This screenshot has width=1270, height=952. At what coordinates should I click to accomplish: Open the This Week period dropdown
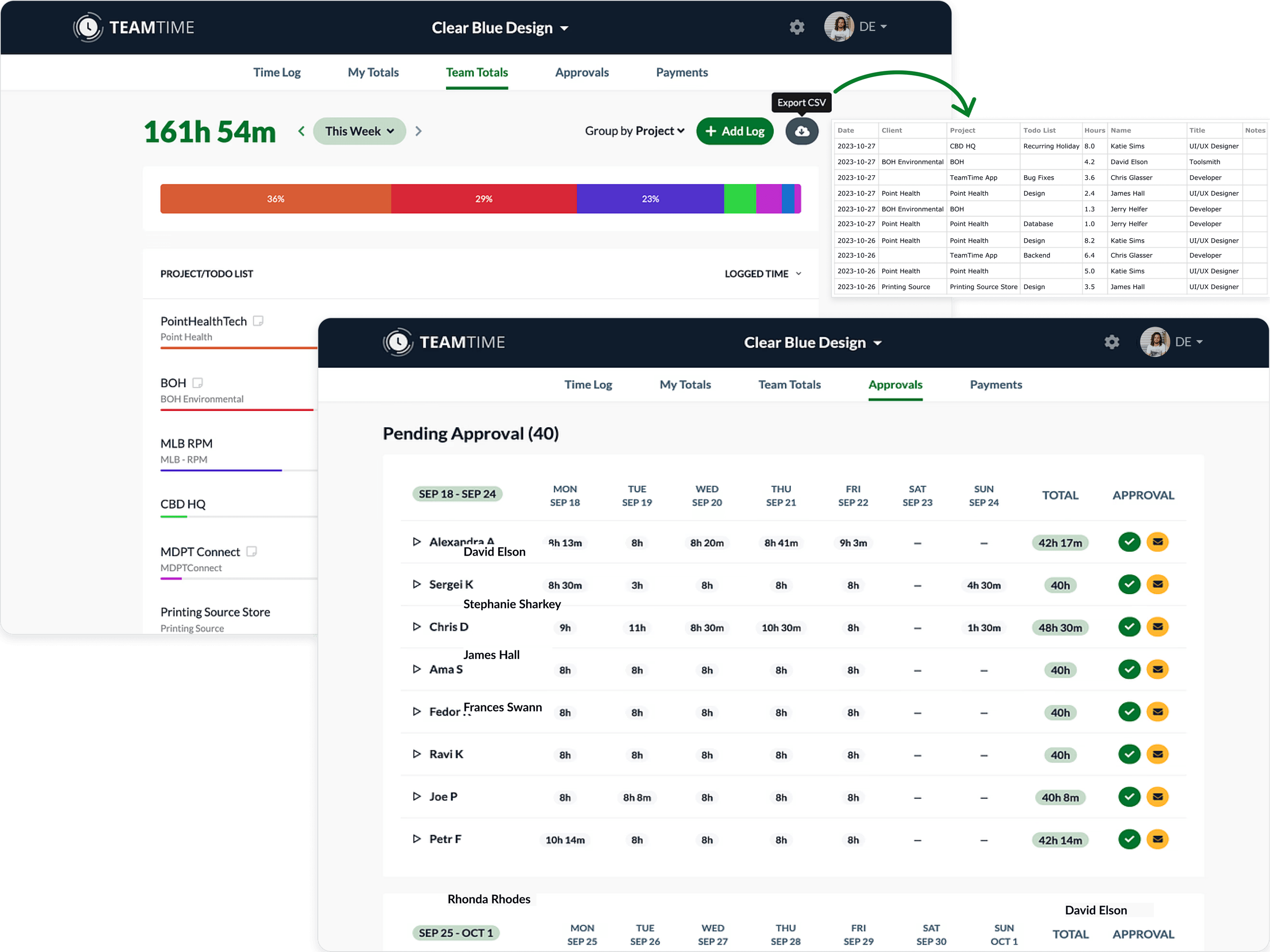tap(360, 131)
